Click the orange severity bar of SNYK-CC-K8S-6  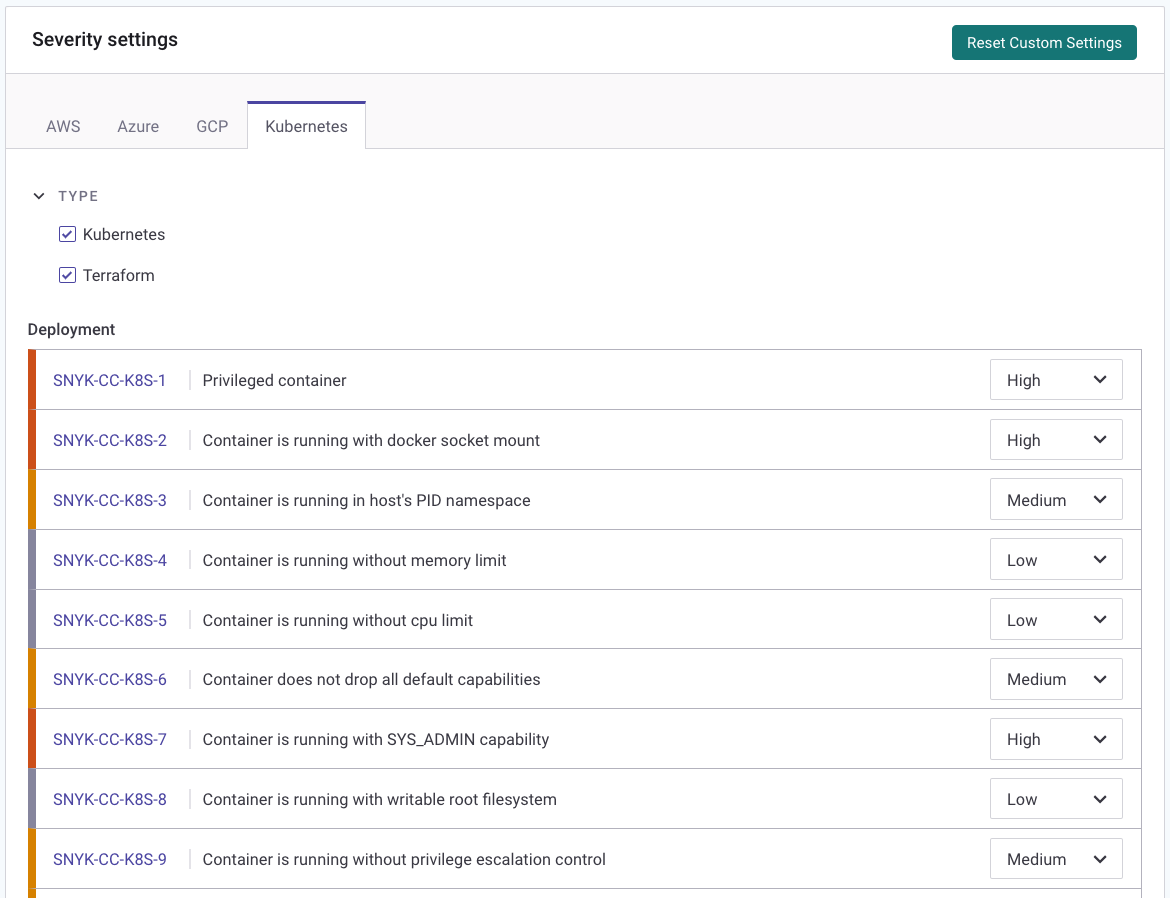32,679
